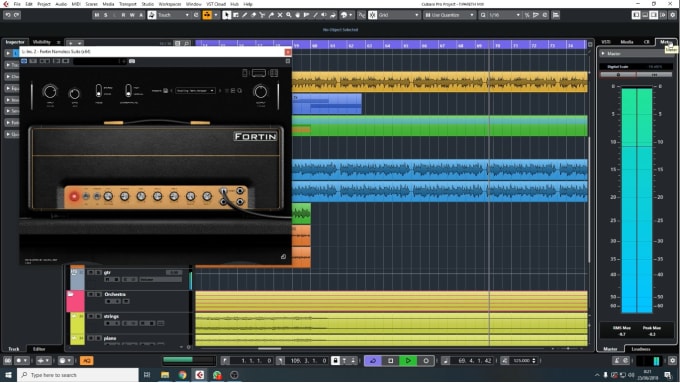Open the color menu dropdown arrow
Viewport: 680px width, 383px height.
tap(350, 15)
